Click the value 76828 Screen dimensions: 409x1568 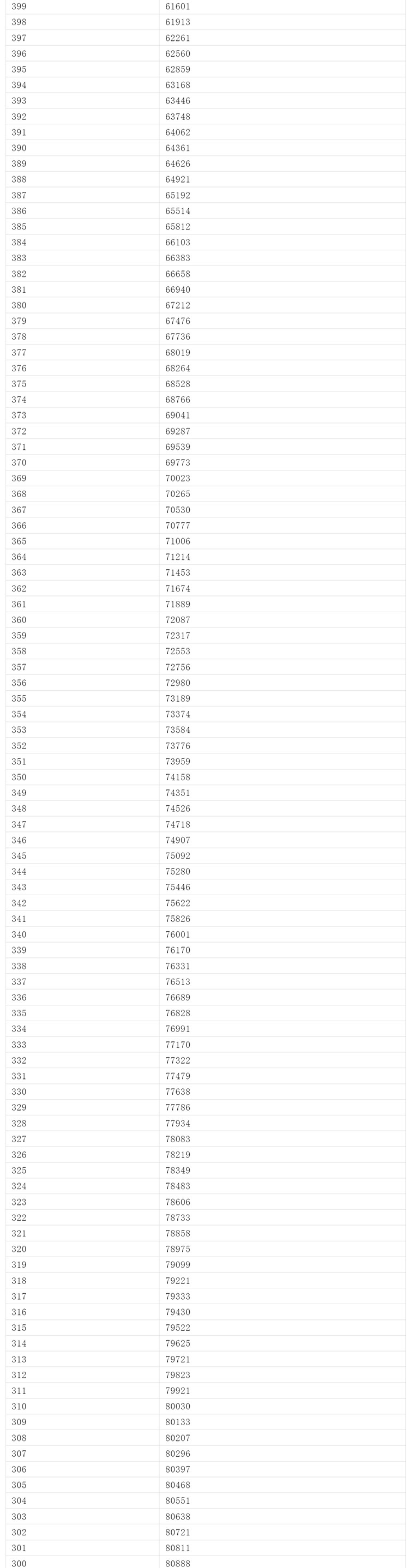point(178,1013)
